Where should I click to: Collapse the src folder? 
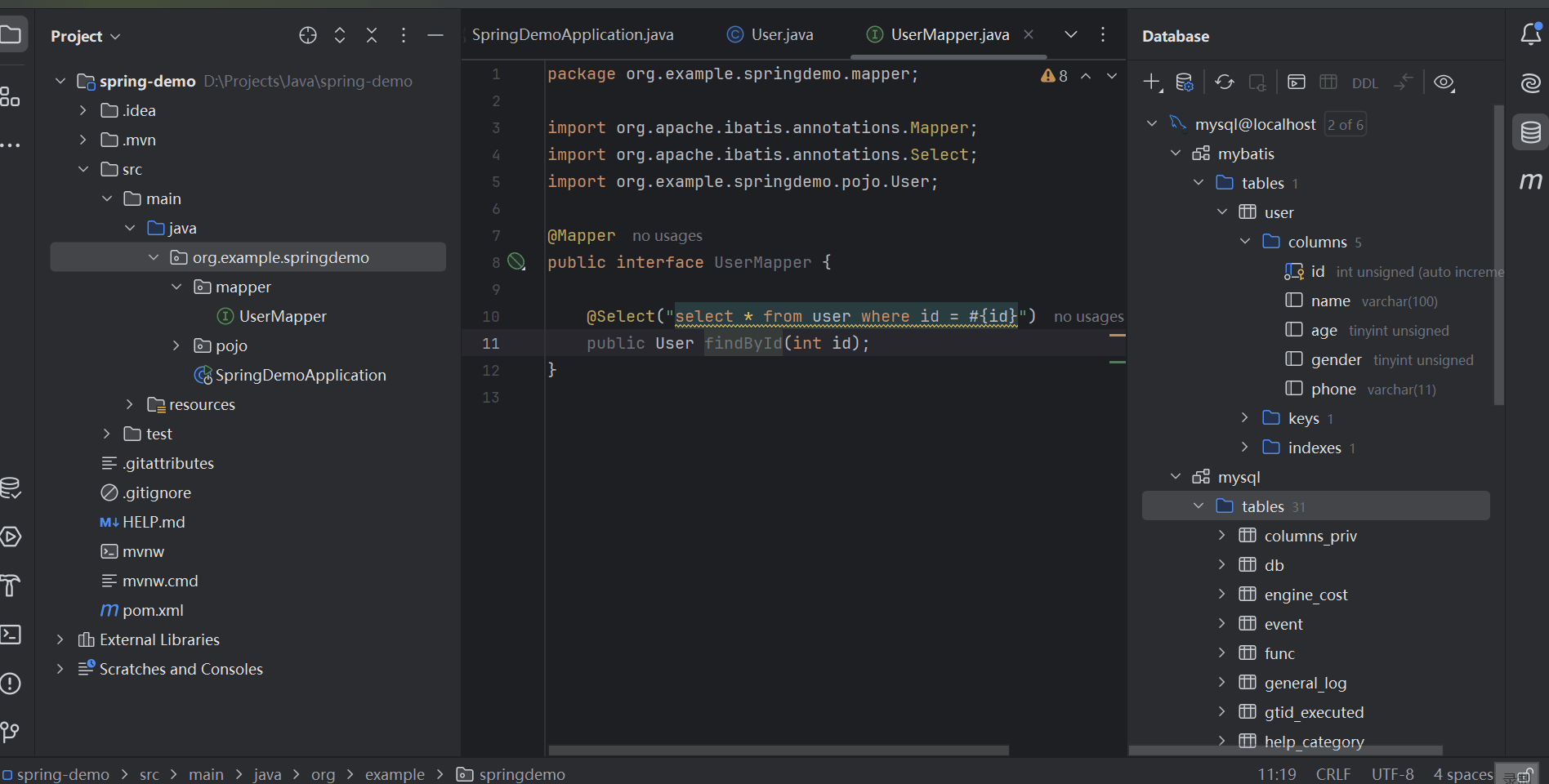(x=83, y=169)
